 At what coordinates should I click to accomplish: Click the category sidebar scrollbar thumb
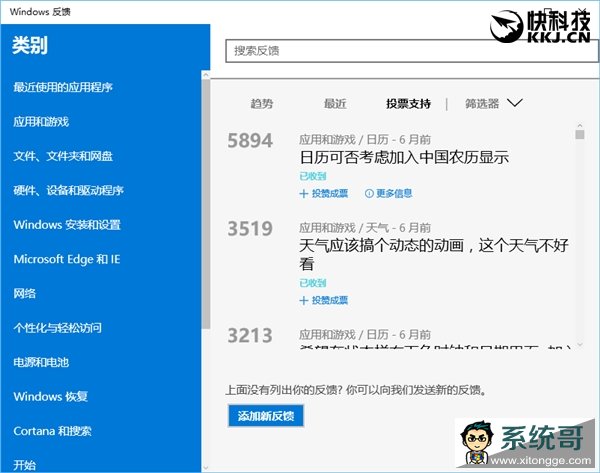206,204
